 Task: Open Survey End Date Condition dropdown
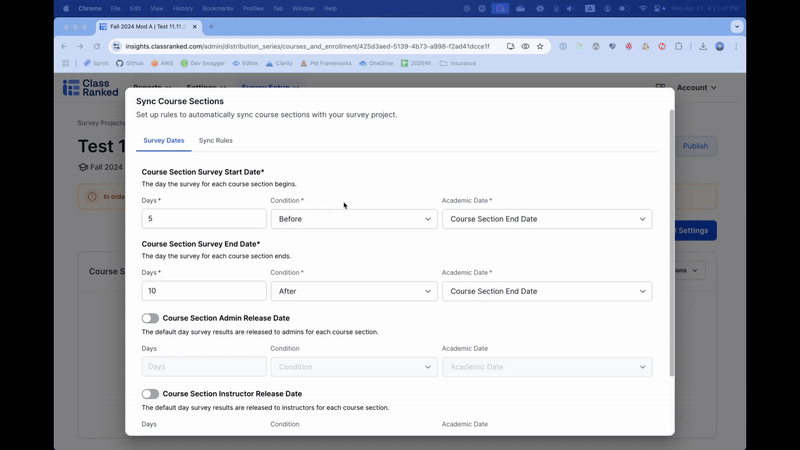pos(353,291)
